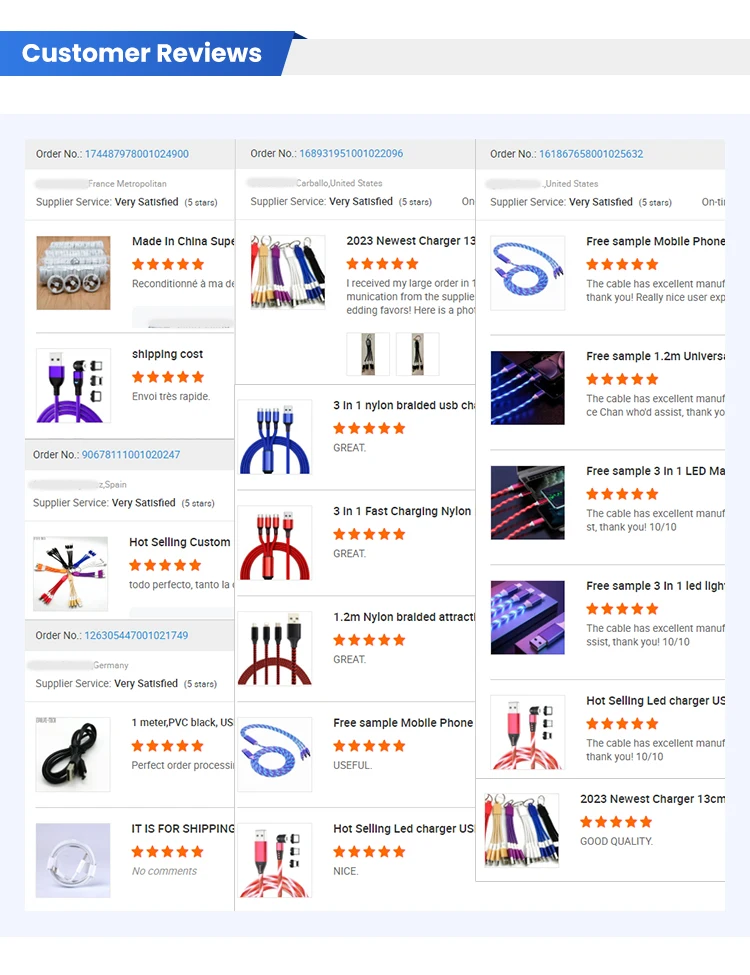Open the 'Made in China' product title
Screen dimensions: 750x975
pyautogui.click(x=183, y=241)
